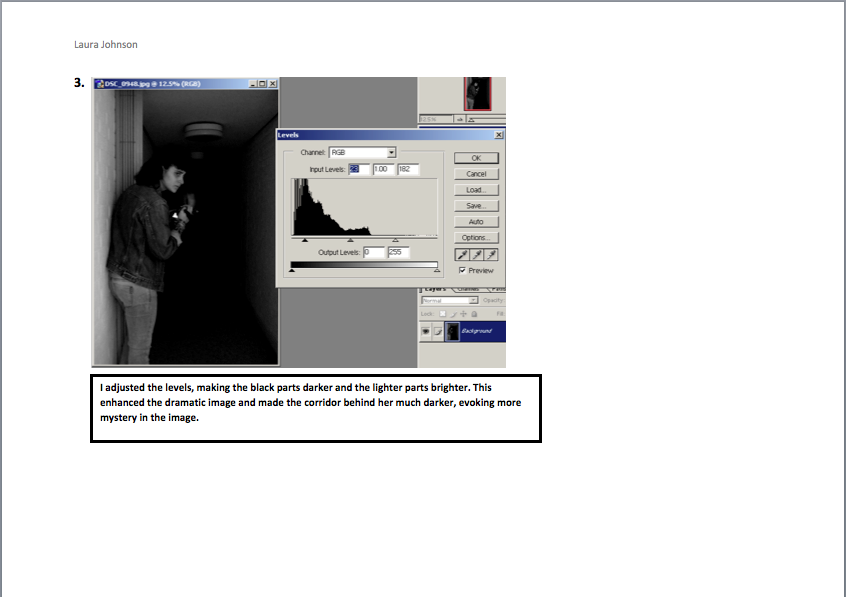Image resolution: width=846 pixels, height=597 pixels.
Task: Click the input white point slider triangle
Action: click(x=395, y=240)
